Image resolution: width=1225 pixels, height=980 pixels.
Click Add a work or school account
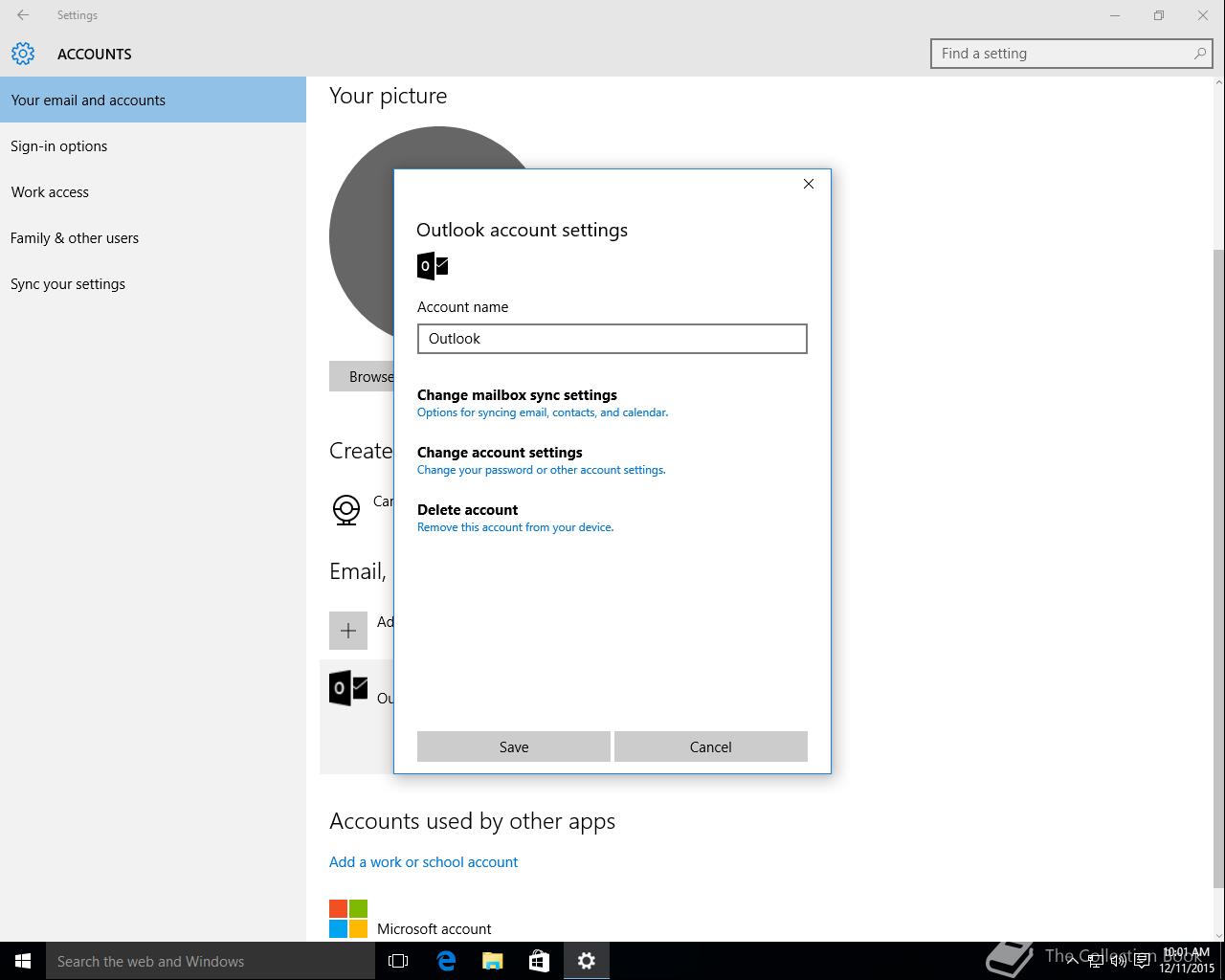423,861
